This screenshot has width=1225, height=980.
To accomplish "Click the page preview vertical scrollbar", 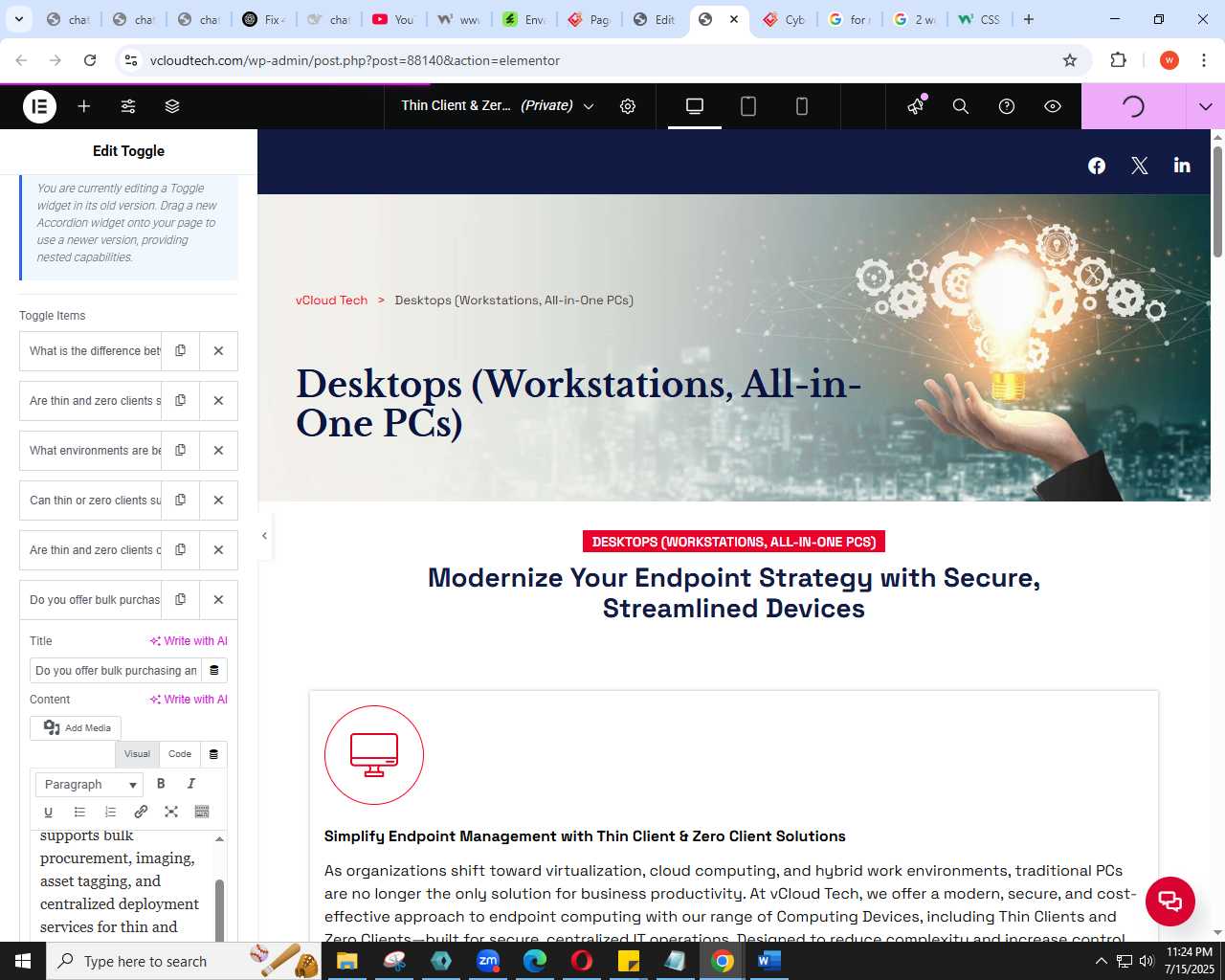I will (x=1217, y=201).
